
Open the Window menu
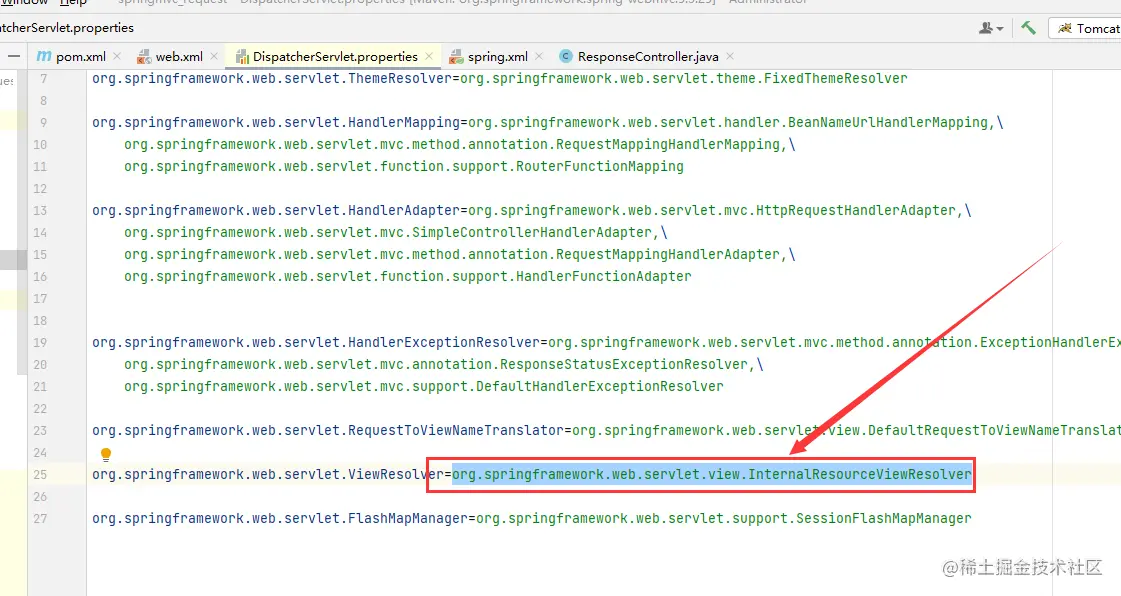click(x=25, y=2)
